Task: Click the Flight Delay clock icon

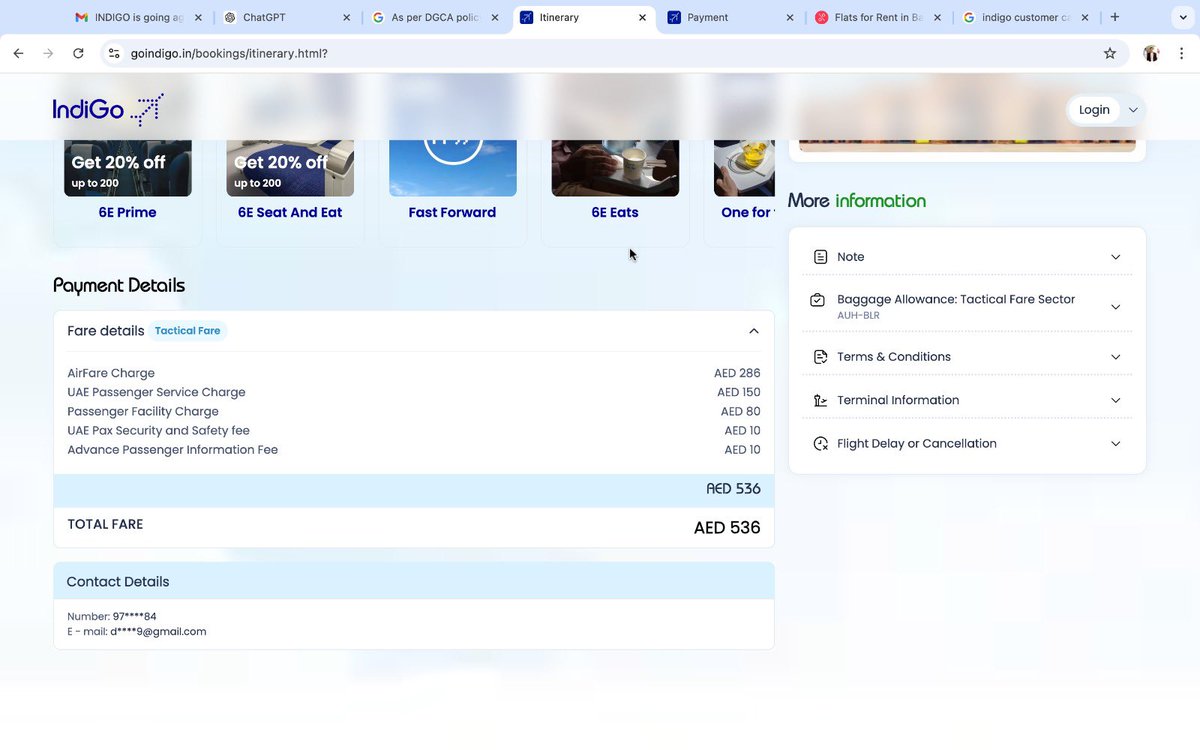Action: click(820, 443)
